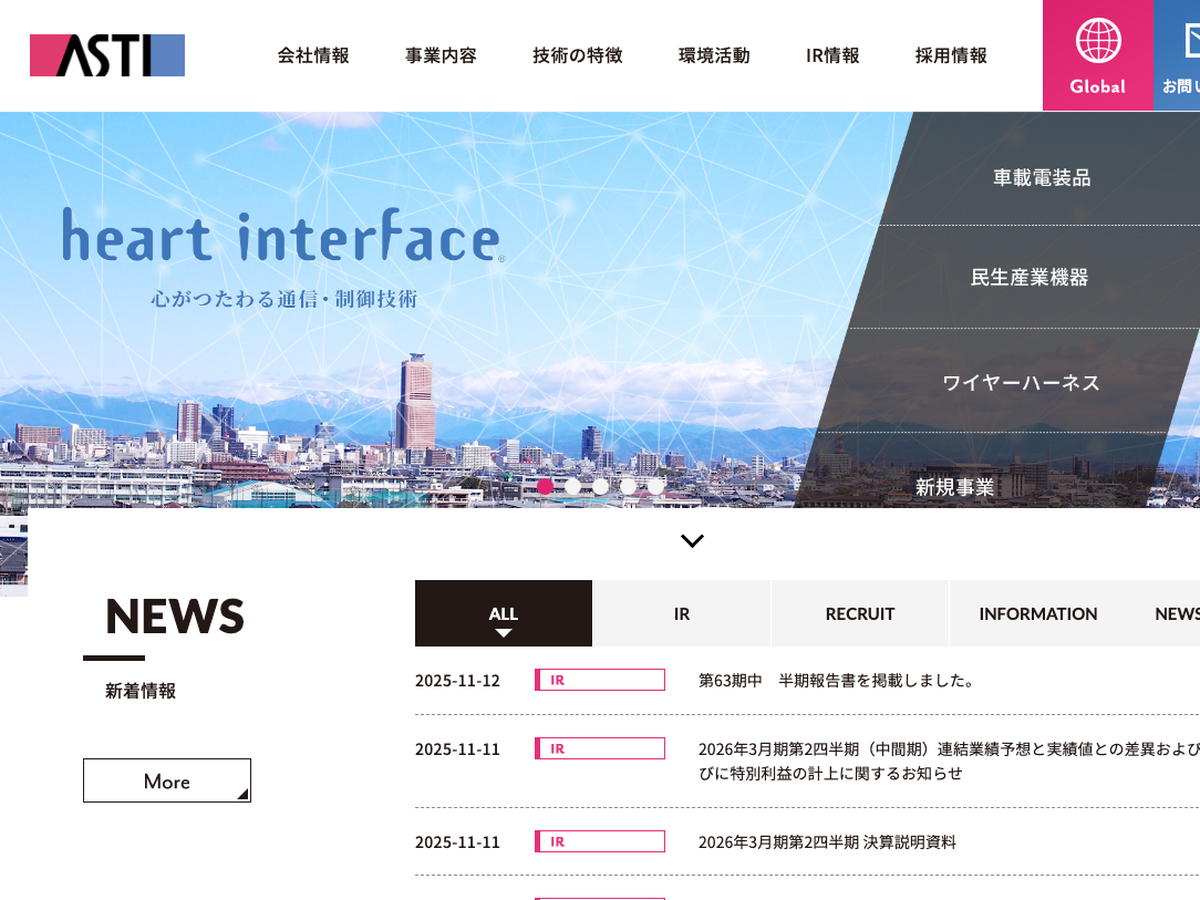Click the scroll-down chevron below the banner
The width and height of the screenshot is (1200, 900).
[x=692, y=541]
